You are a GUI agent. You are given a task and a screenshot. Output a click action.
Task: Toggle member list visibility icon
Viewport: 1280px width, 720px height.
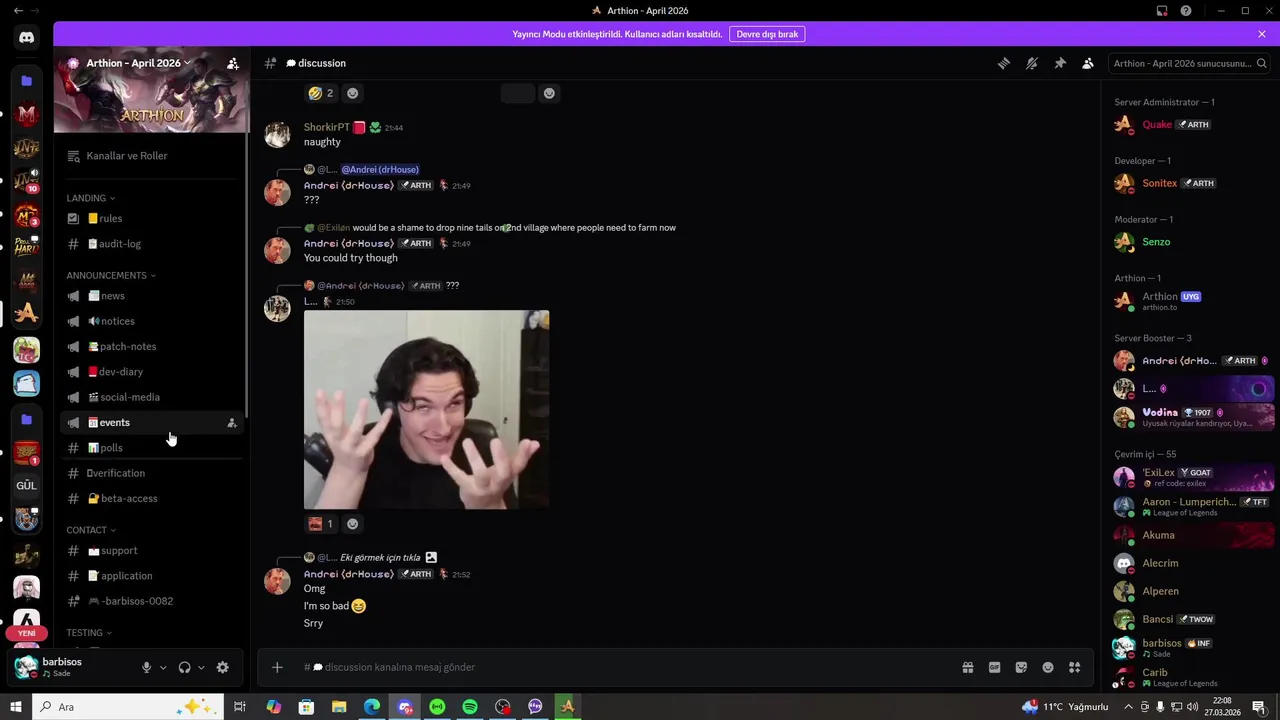click(x=1088, y=63)
